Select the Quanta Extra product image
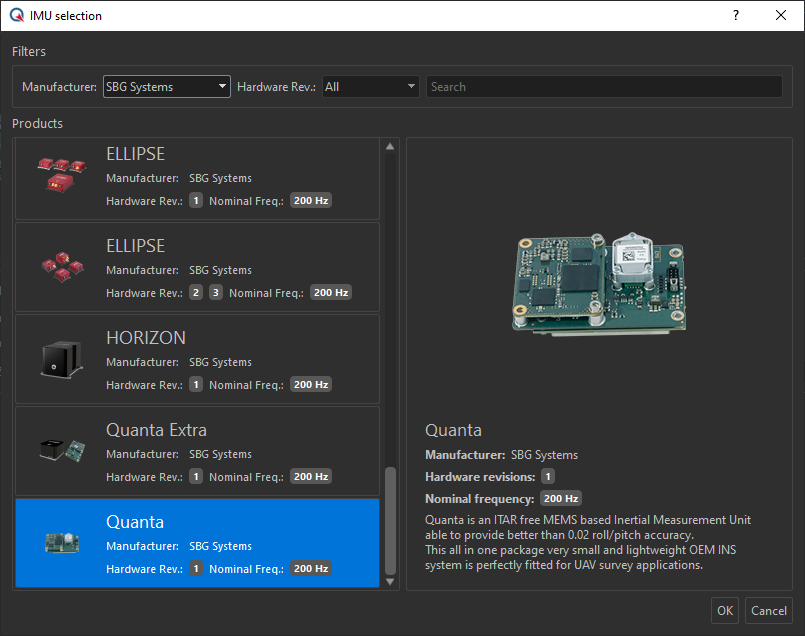The width and height of the screenshot is (805, 636). click(x=61, y=451)
